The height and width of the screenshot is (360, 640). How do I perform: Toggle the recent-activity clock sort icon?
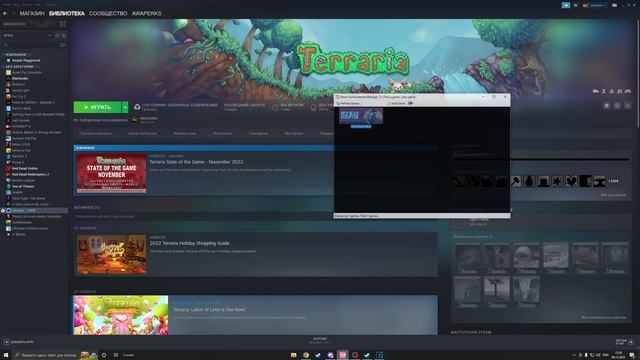coord(57,36)
